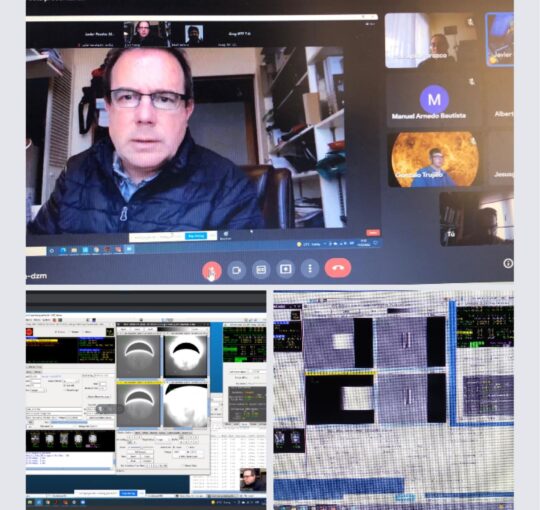The height and width of the screenshot is (510, 540).
Task: Click the black panel with white rectangle
Action: coord(340,399)
